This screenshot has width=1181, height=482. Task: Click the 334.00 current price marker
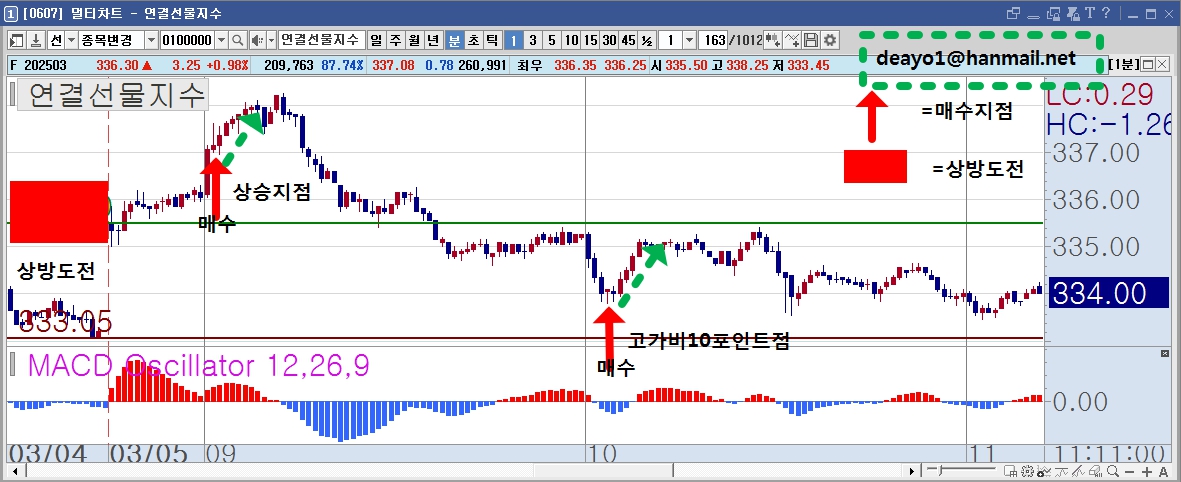tap(1109, 294)
